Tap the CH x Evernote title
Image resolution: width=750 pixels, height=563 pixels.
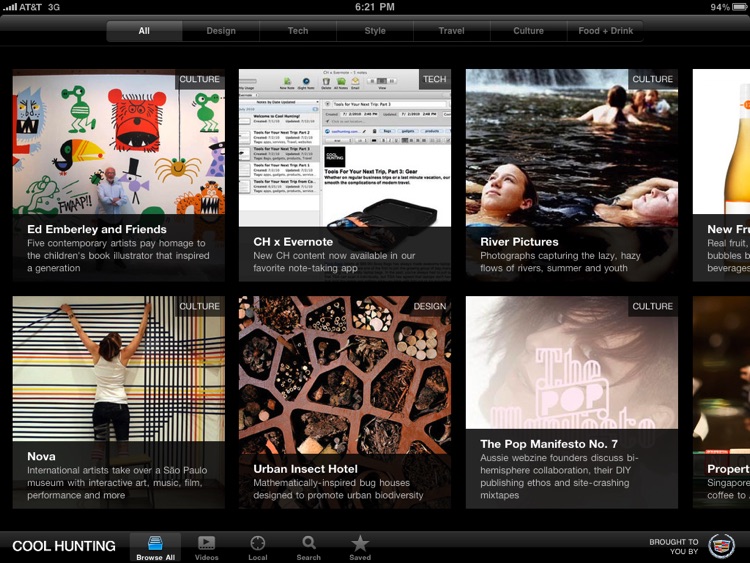click(293, 242)
